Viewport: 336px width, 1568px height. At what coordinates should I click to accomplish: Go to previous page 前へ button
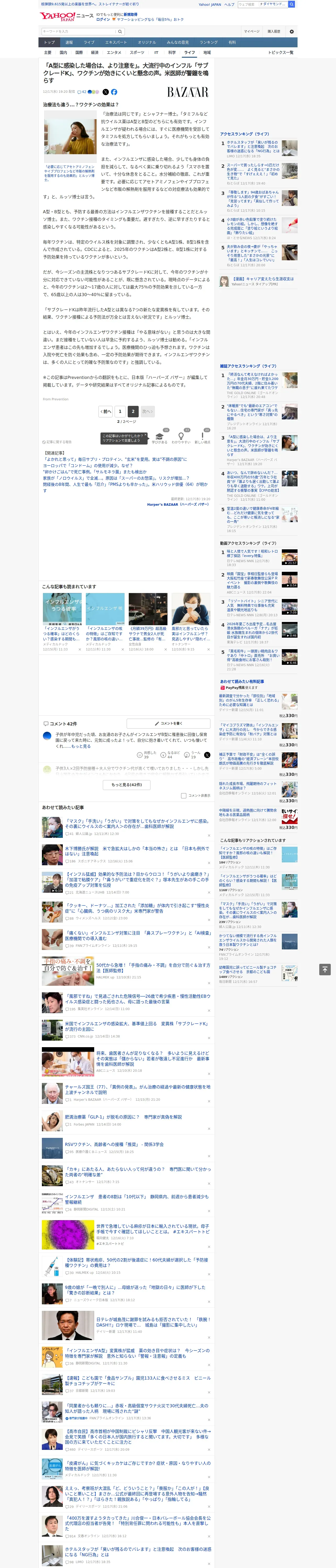click(105, 412)
